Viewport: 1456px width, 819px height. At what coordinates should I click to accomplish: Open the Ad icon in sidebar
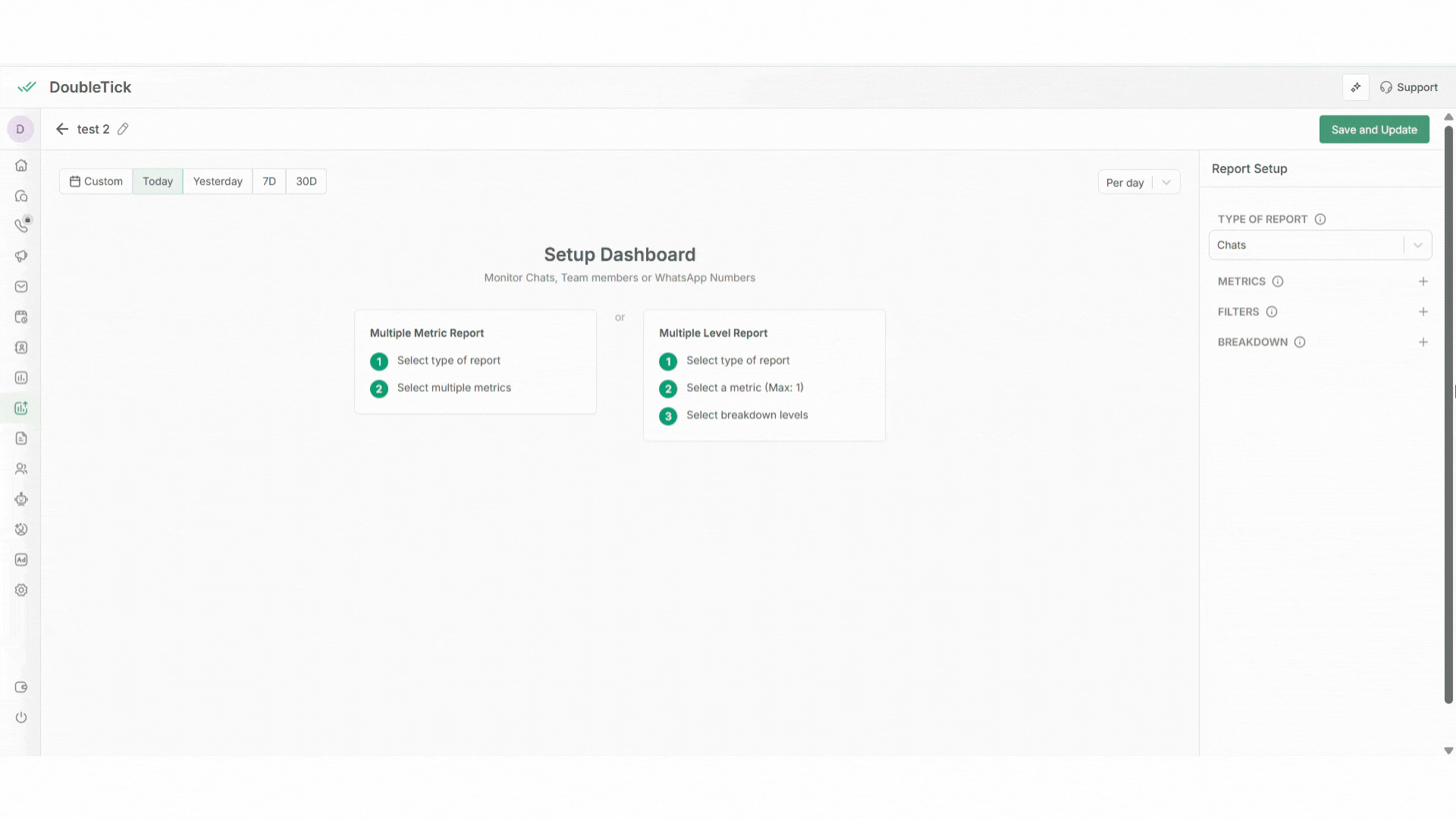(21, 560)
